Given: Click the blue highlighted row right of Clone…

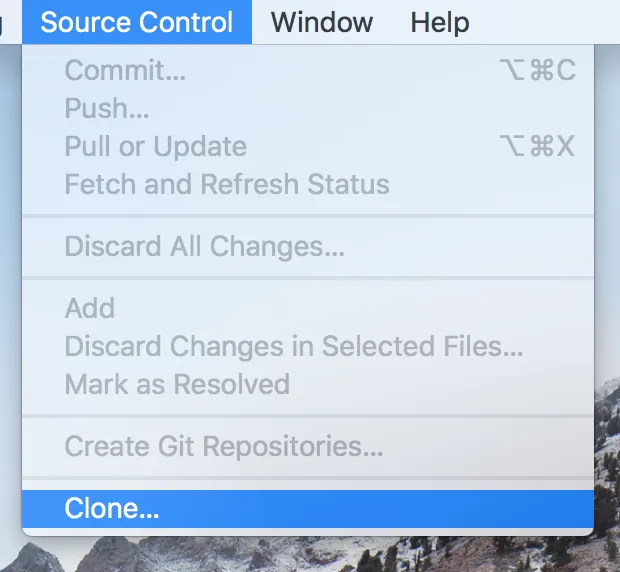Looking at the screenshot, I should click(376, 508).
